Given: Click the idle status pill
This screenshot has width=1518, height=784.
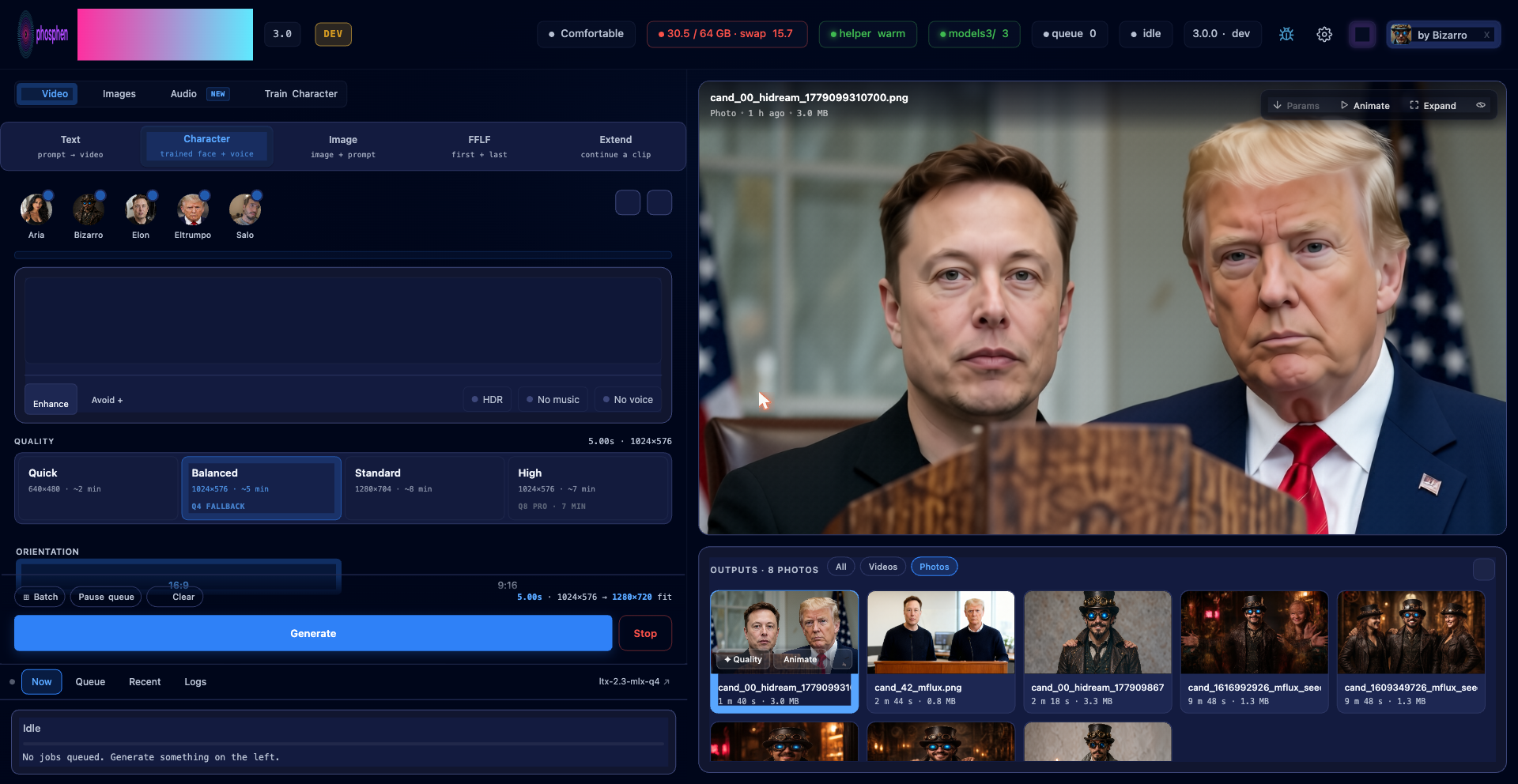Looking at the screenshot, I should click(x=1146, y=34).
